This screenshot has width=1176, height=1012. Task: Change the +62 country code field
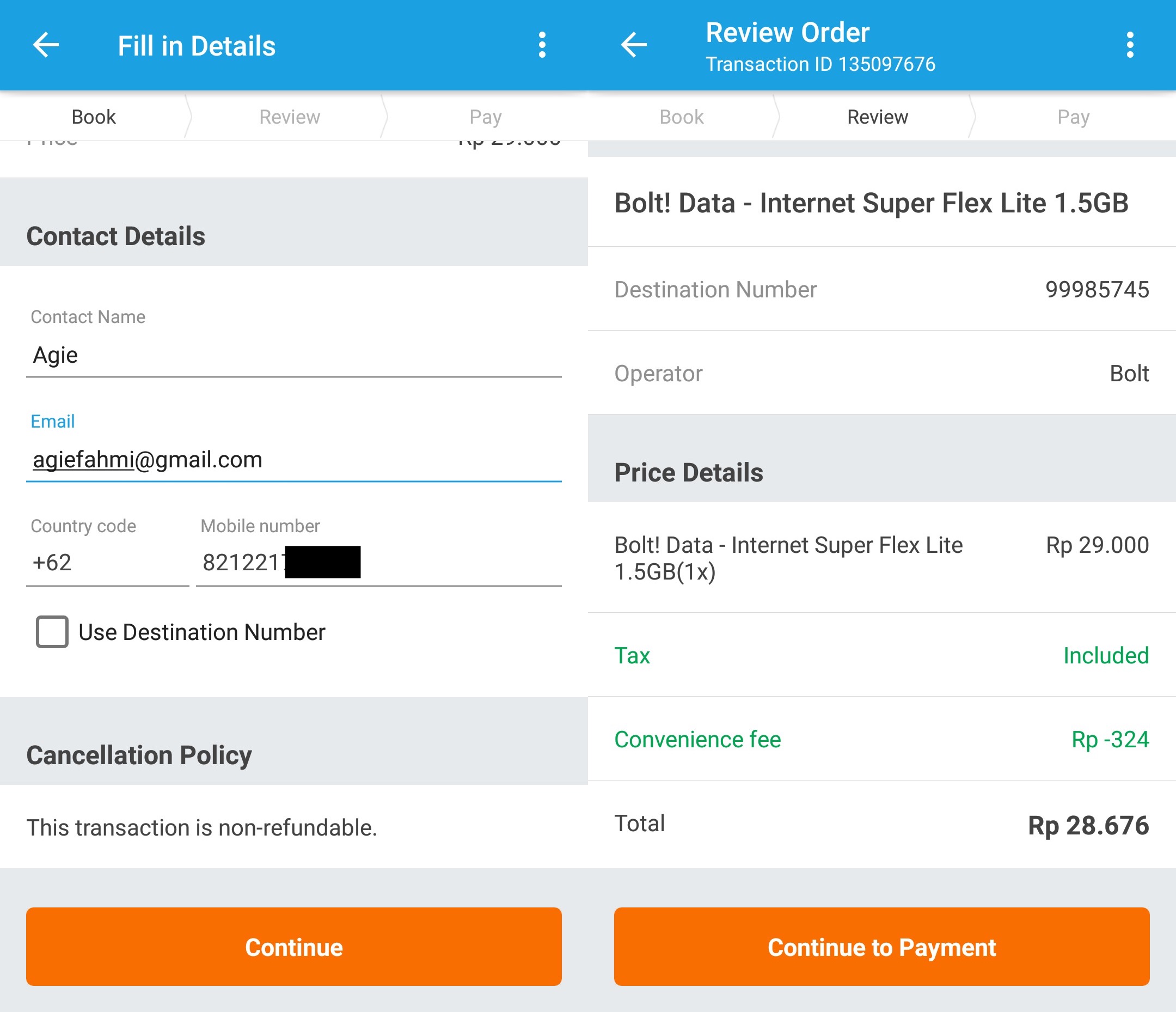tap(107, 563)
